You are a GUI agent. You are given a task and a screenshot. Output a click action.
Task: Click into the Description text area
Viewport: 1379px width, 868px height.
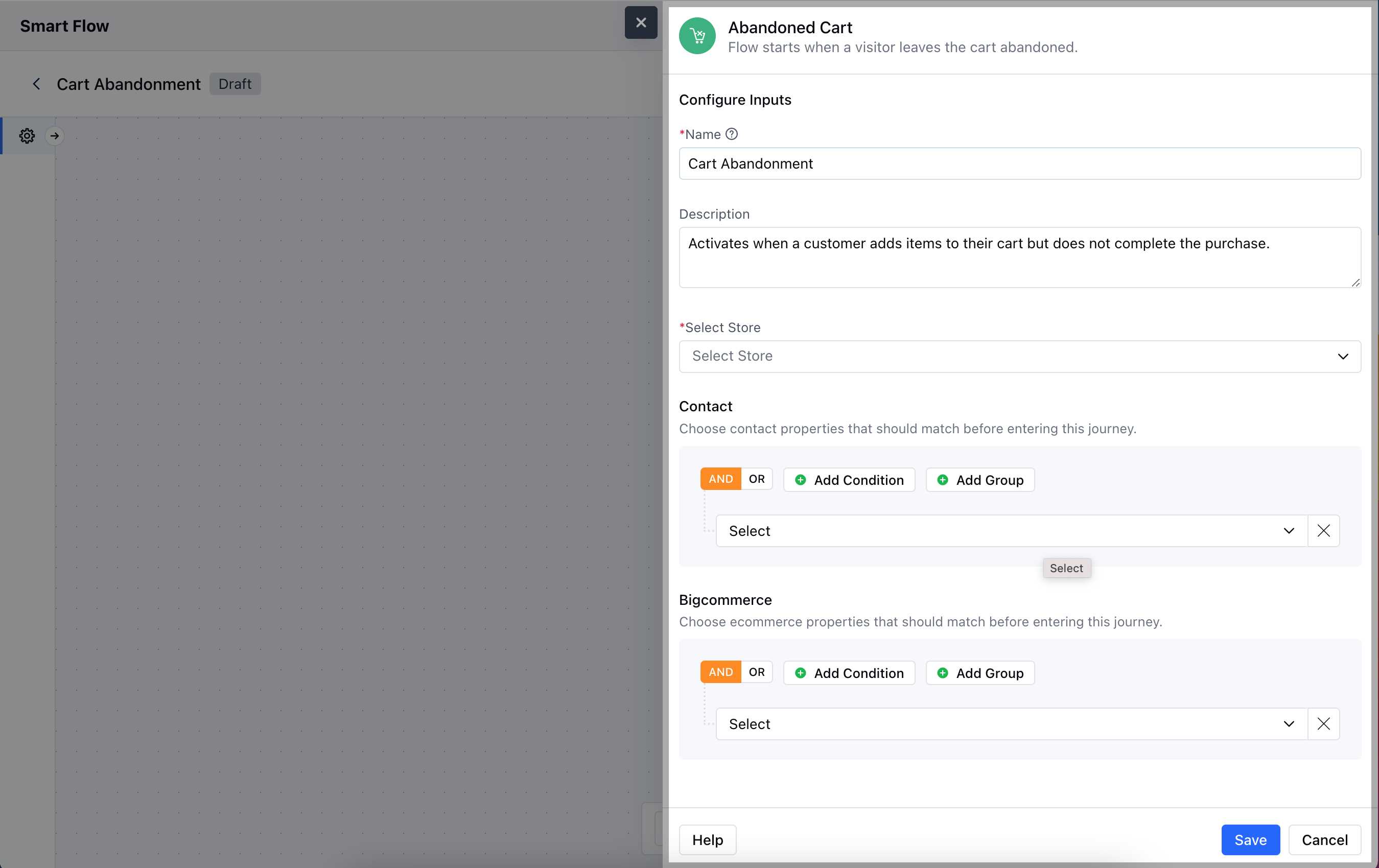pos(1019,257)
